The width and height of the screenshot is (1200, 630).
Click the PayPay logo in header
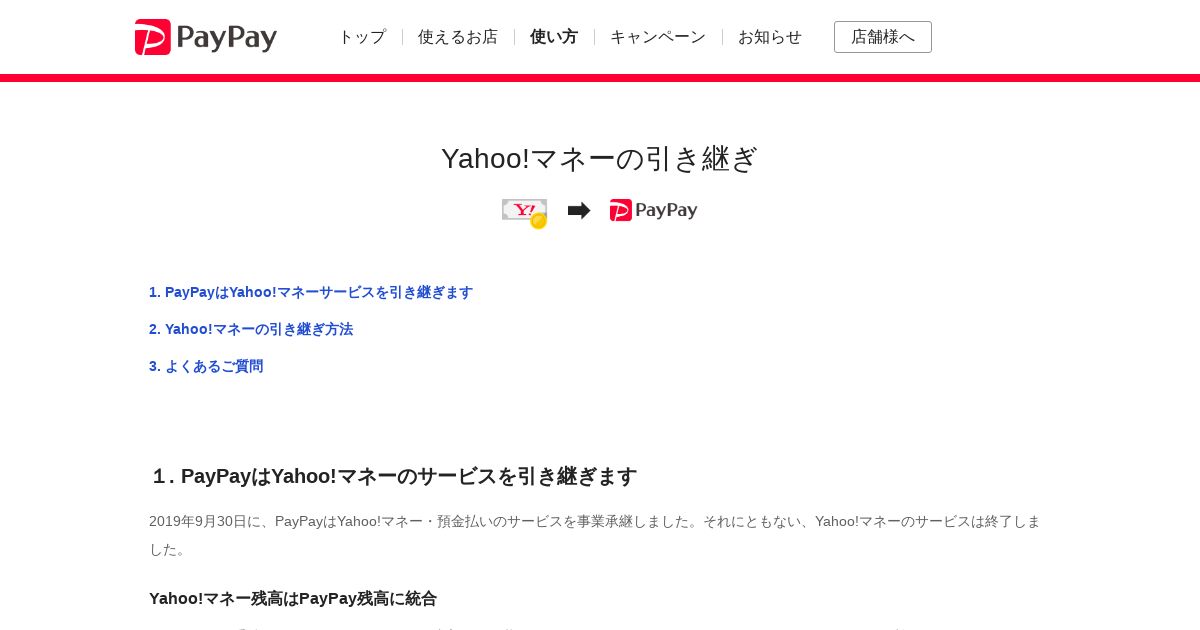point(206,37)
